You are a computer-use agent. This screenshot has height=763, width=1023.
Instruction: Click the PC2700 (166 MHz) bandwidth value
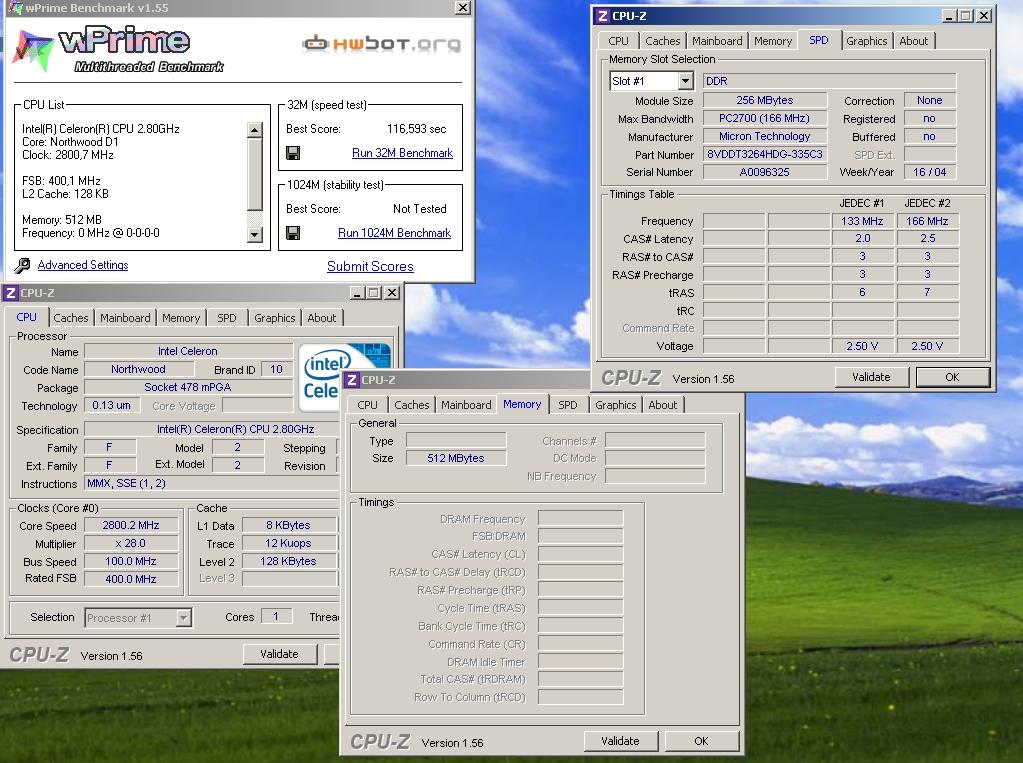coord(765,118)
